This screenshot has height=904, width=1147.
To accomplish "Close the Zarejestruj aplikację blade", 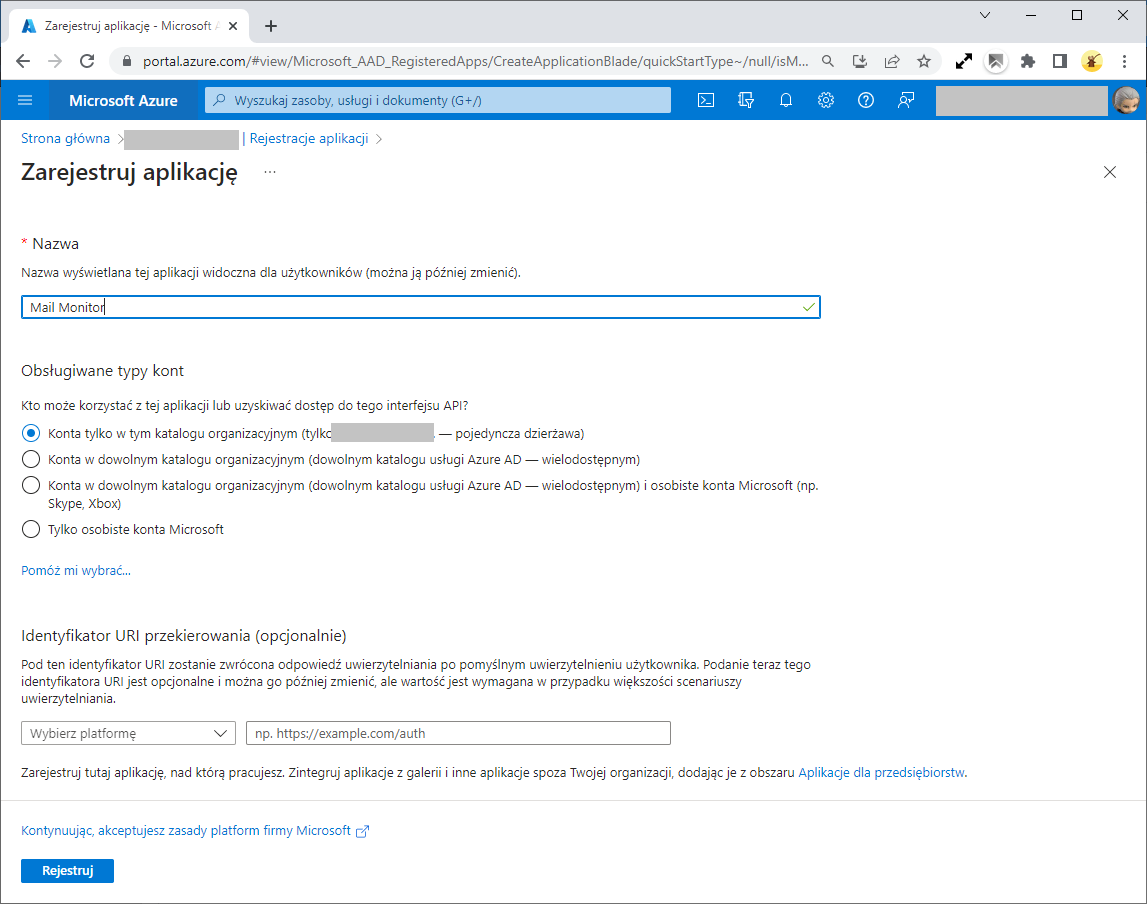I will coord(1109,172).
